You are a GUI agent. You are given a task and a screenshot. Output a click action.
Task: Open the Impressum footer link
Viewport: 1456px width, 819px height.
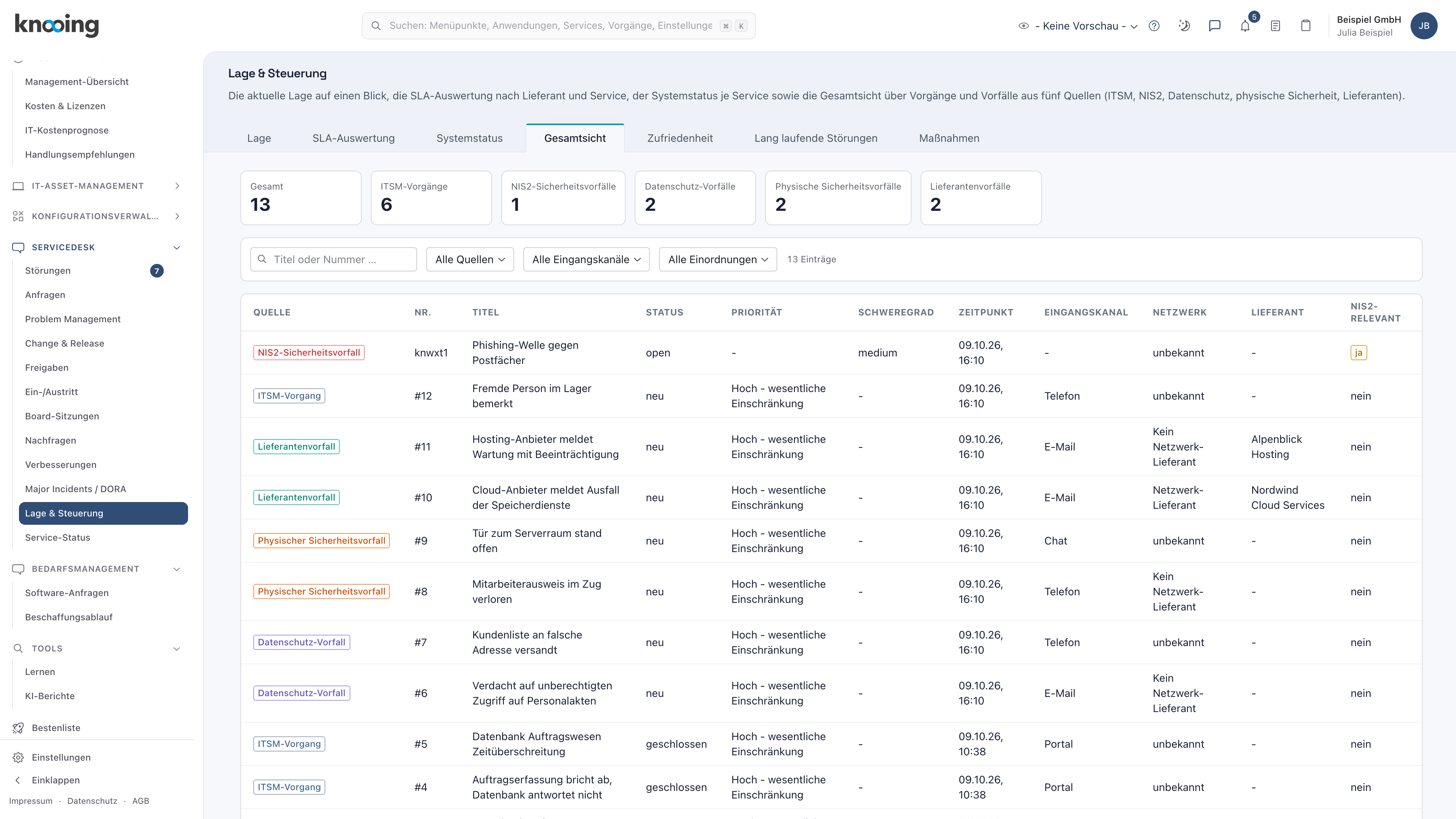(x=30, y=801)
